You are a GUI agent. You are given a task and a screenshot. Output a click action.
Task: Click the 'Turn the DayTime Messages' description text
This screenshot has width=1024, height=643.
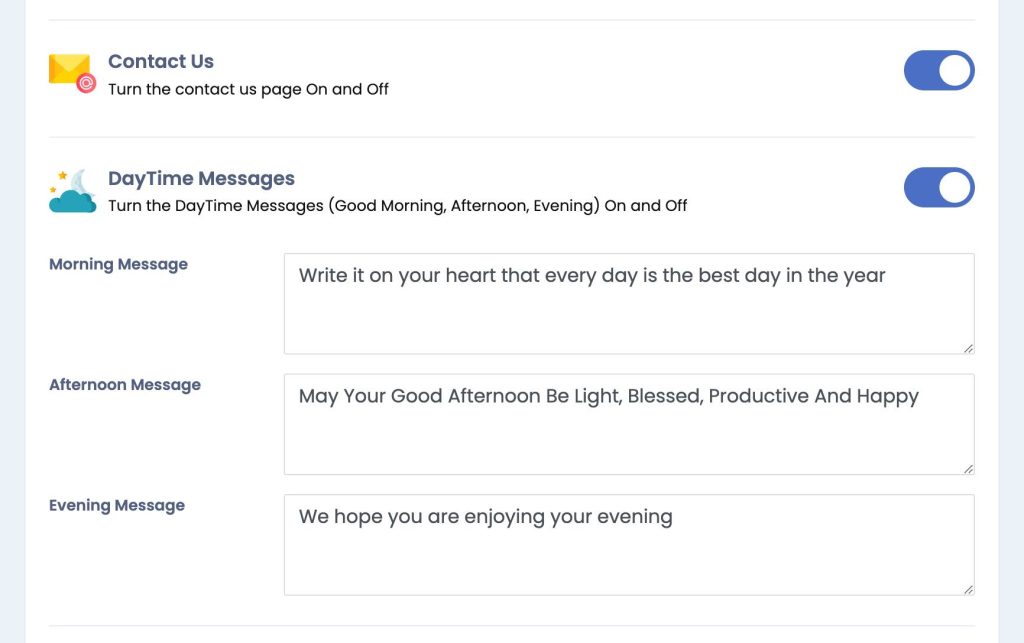[398, 206]
